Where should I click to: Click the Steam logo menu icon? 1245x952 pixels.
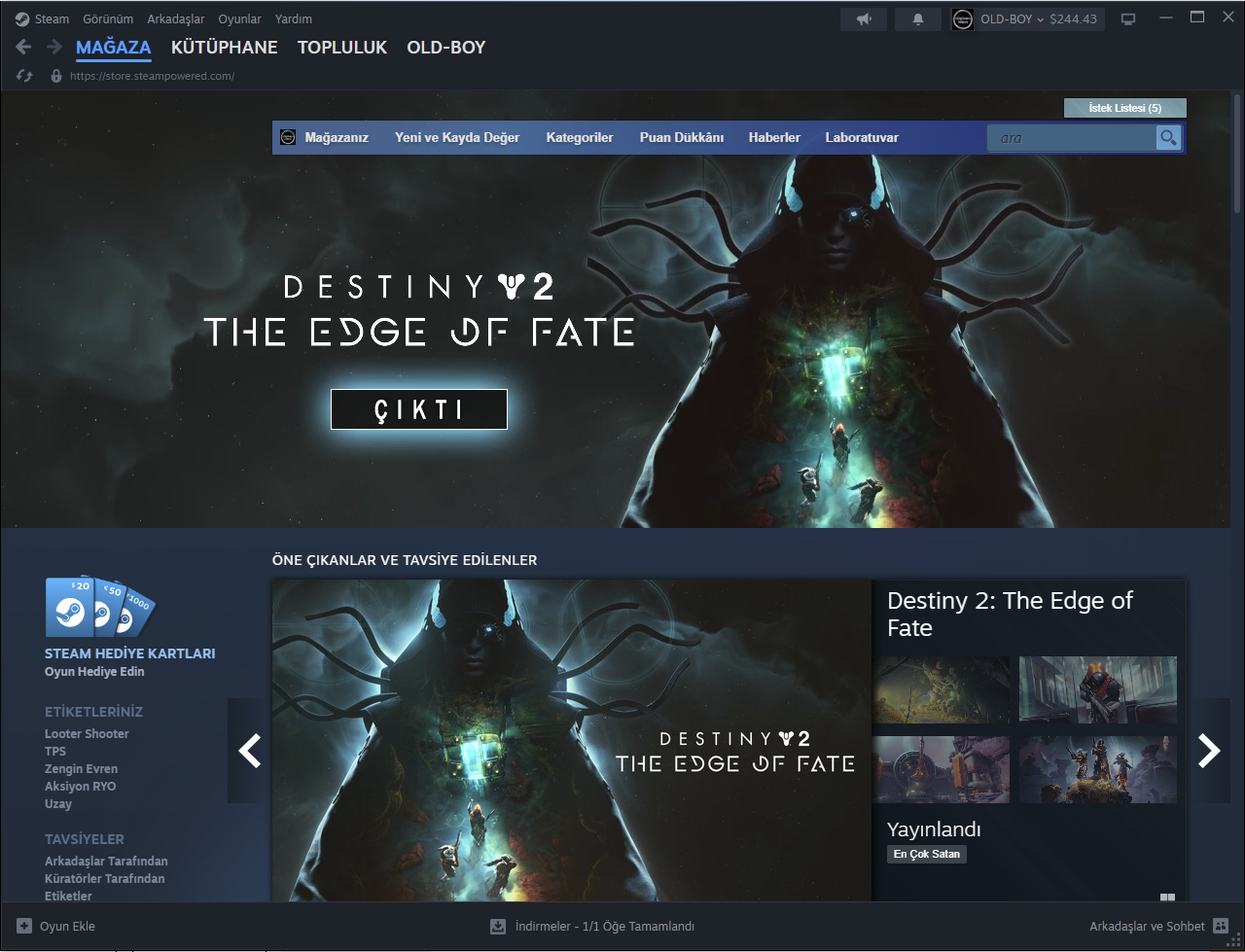pyautogui.click(x=22, y=18)
